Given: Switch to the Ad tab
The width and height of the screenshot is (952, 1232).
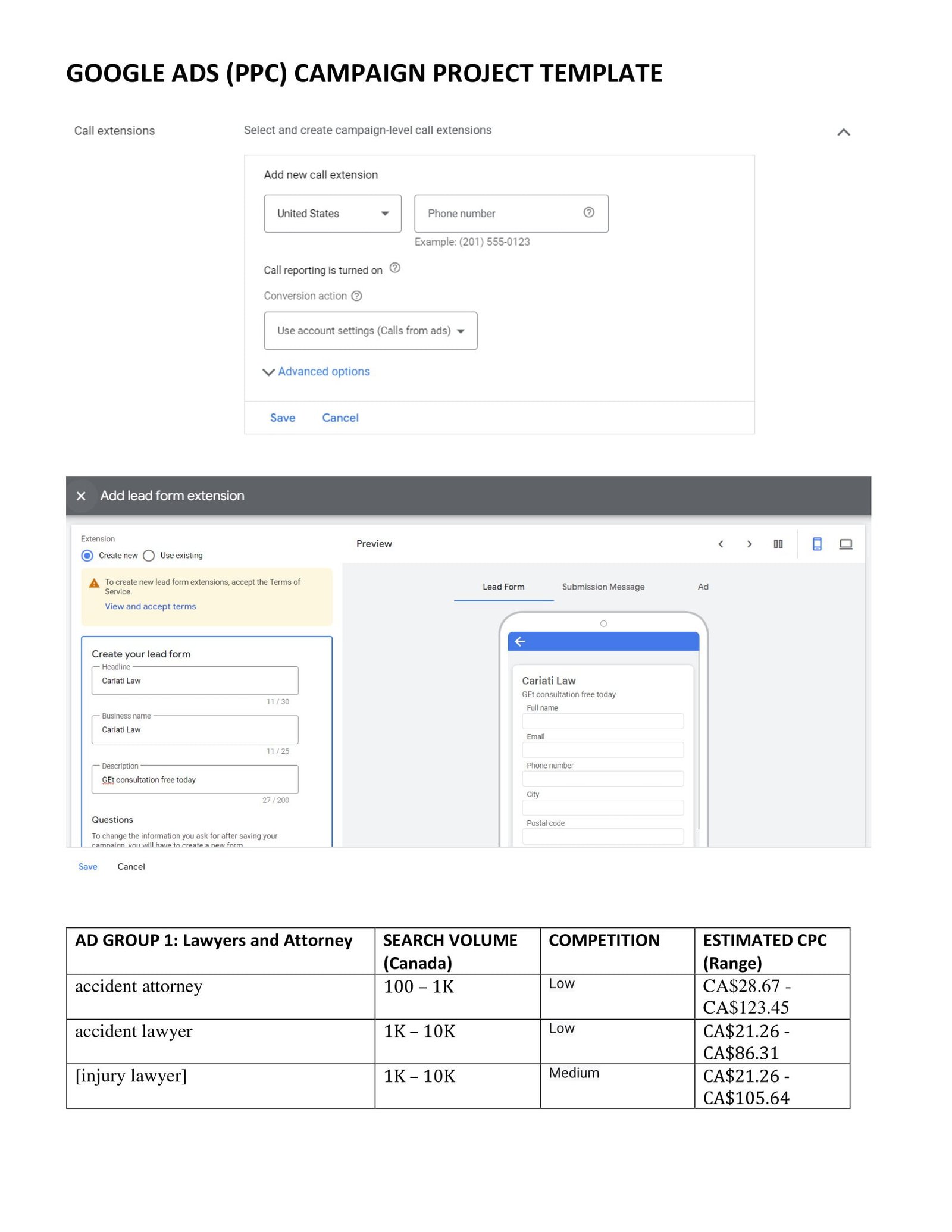Looking at the screenshot, I should point(703,587).
